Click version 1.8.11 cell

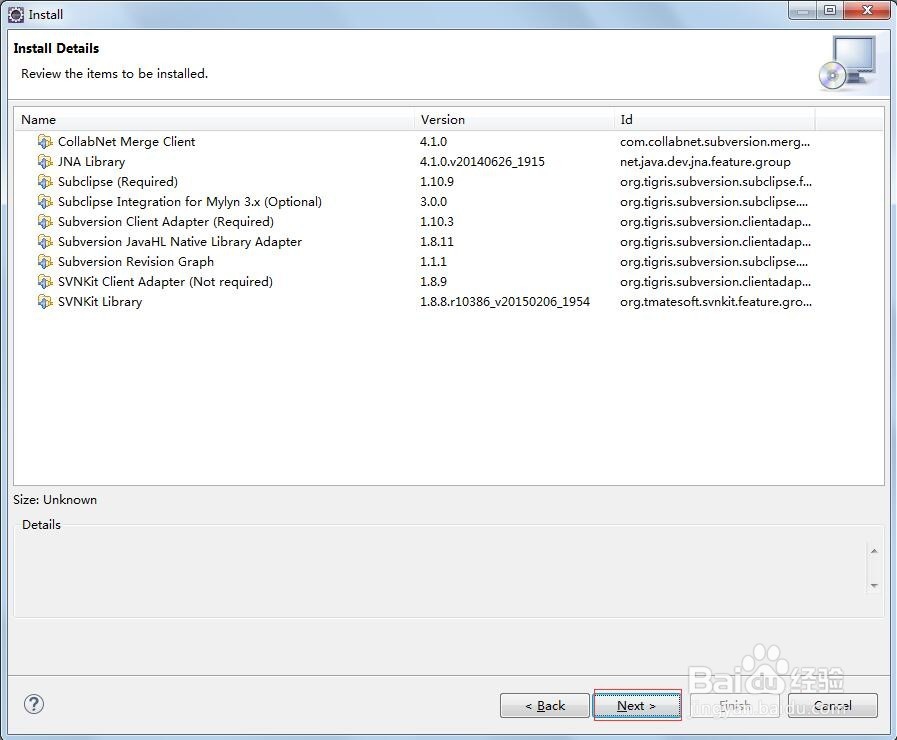coord(437,241)
